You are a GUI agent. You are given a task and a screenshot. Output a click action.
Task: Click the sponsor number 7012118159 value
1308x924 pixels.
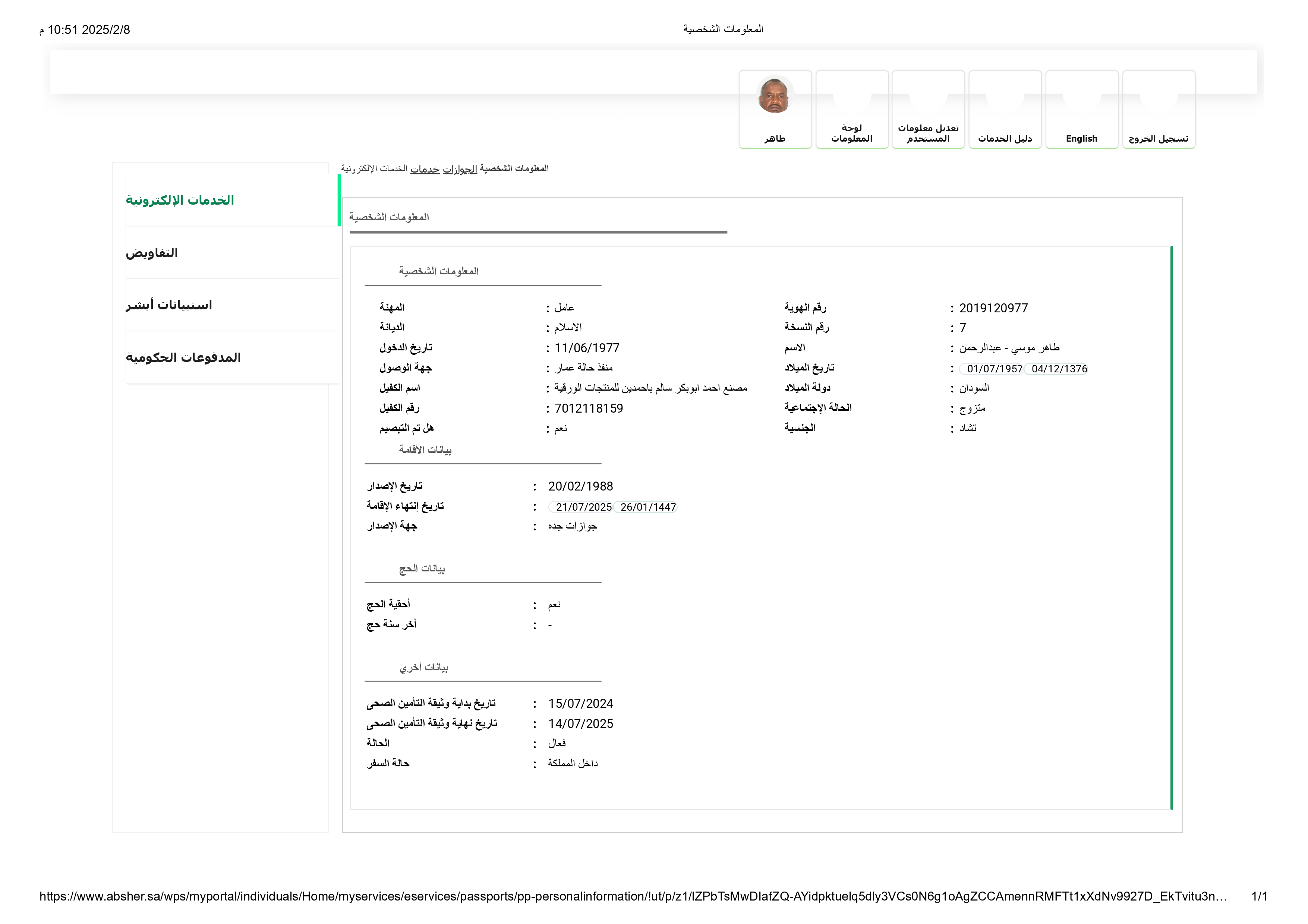point(589,409)
